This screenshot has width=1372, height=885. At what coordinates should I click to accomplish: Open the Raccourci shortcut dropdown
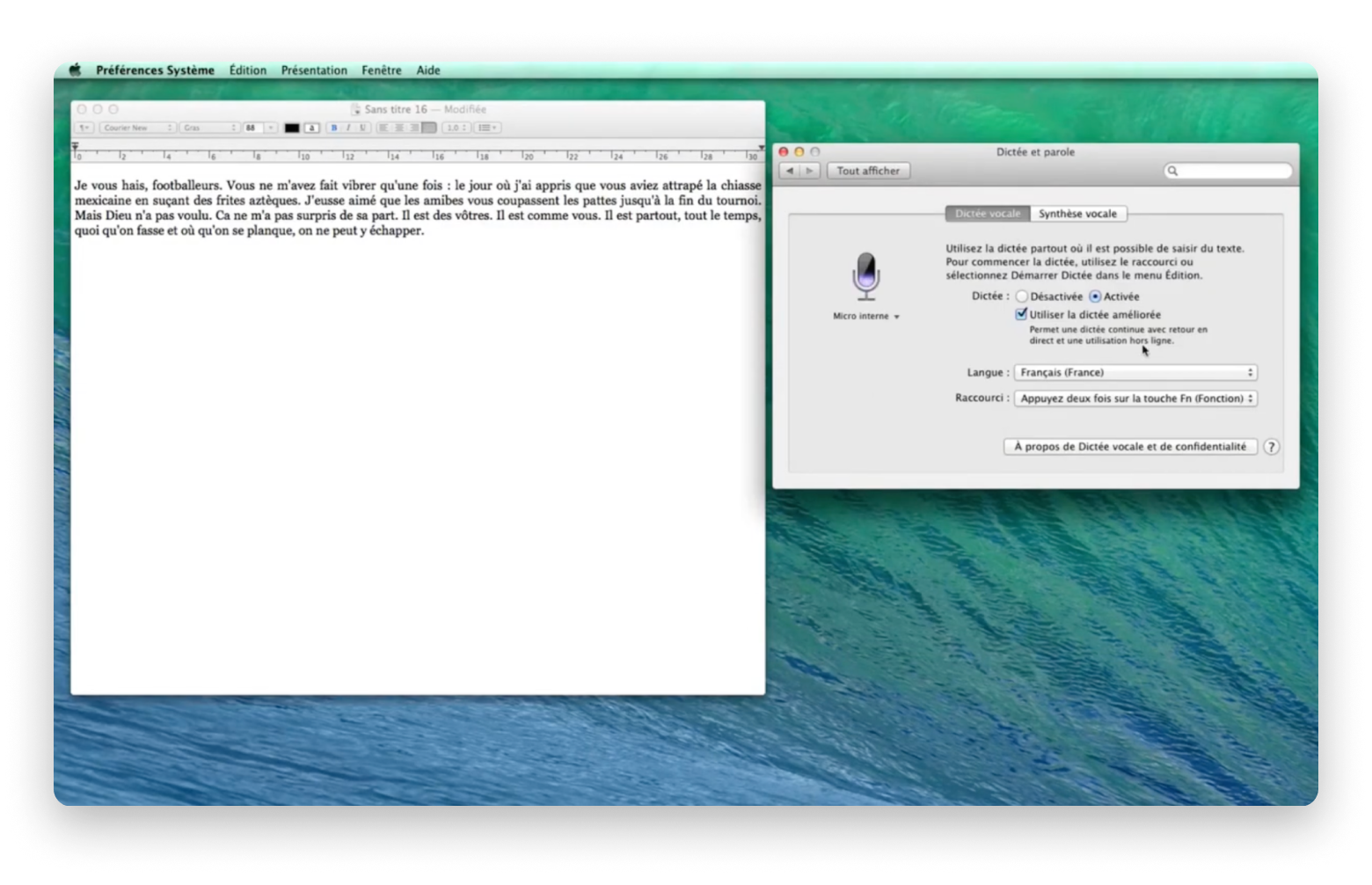[x=1135, y=399]
